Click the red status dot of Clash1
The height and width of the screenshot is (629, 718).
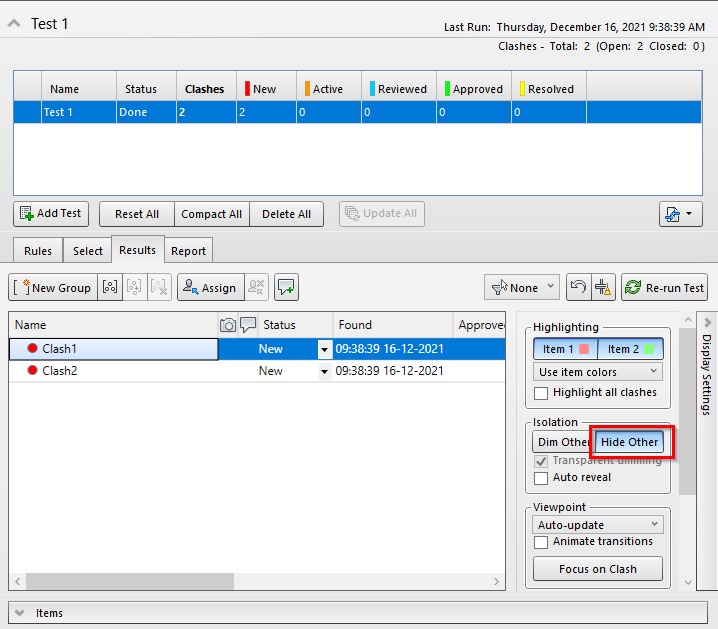32,348
